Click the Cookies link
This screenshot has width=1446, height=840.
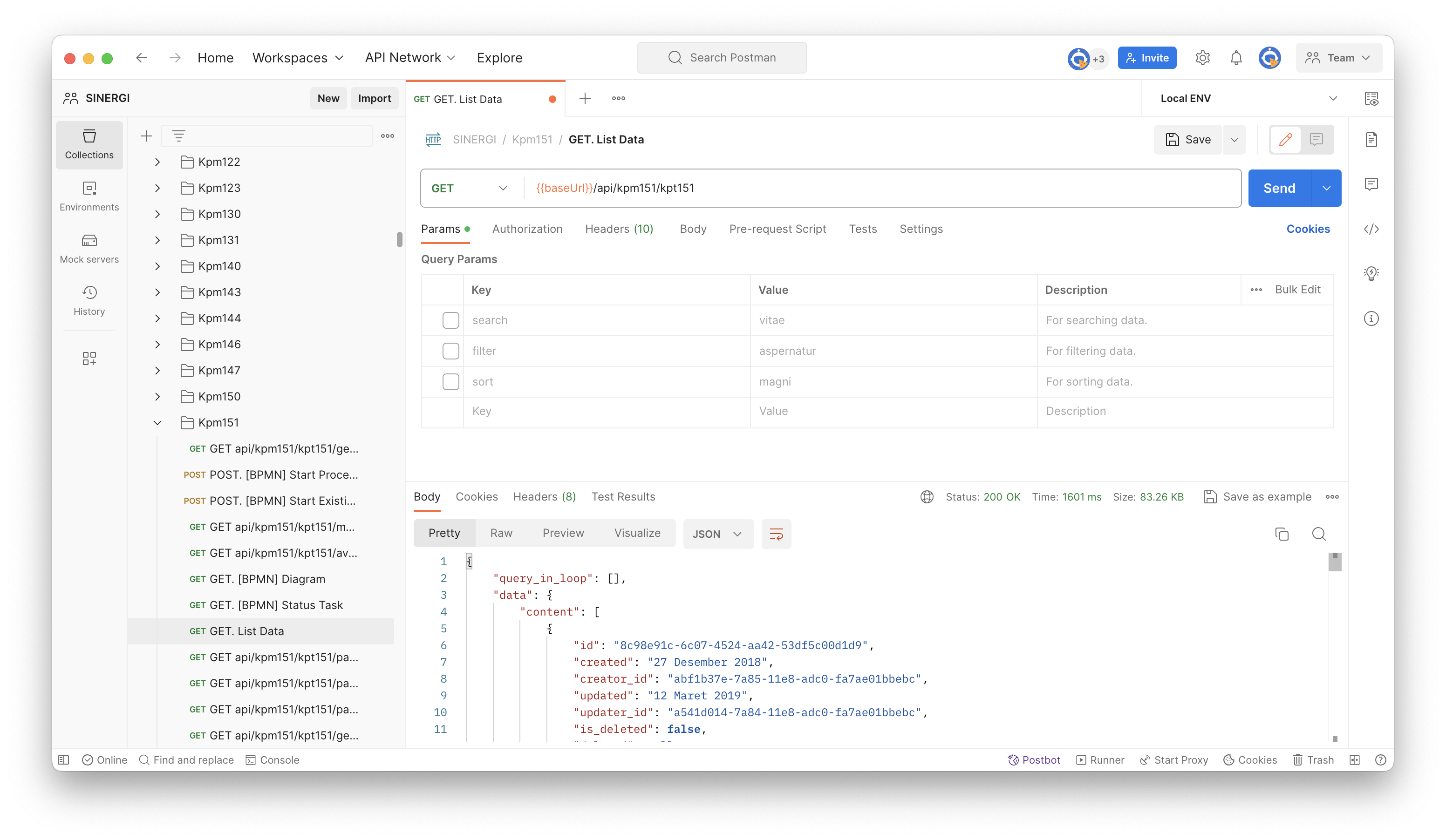click(1308, 229)
